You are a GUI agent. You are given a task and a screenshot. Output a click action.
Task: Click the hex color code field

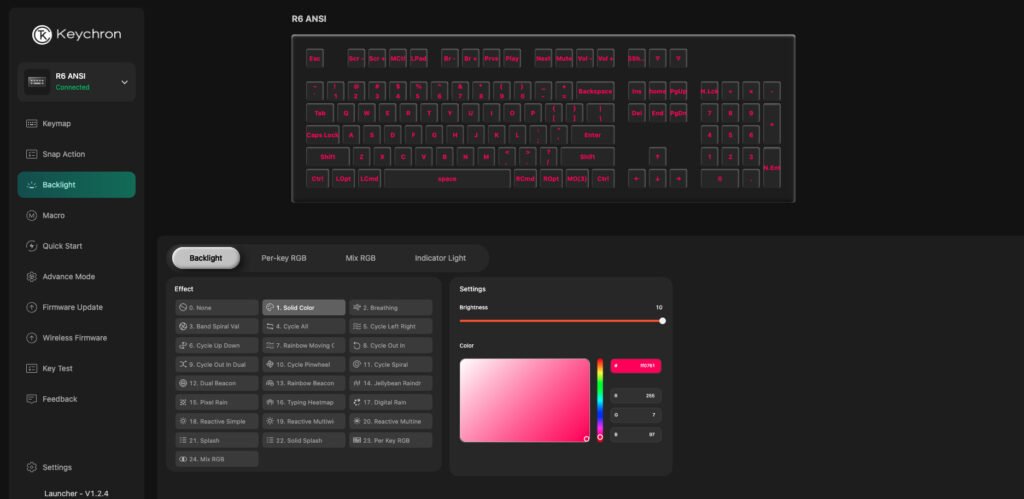pyautogui.click(x=636, y=367)
